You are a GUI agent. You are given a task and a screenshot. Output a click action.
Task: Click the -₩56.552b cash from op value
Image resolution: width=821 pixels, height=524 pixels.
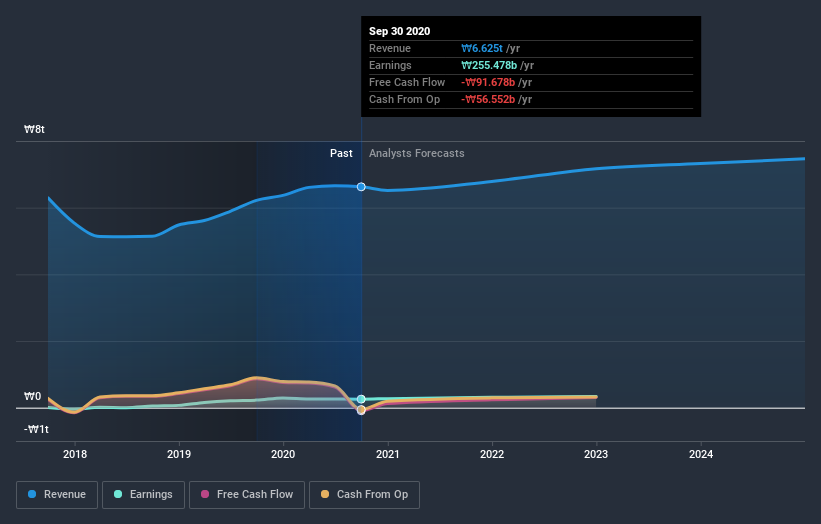[x=488, y=99]
